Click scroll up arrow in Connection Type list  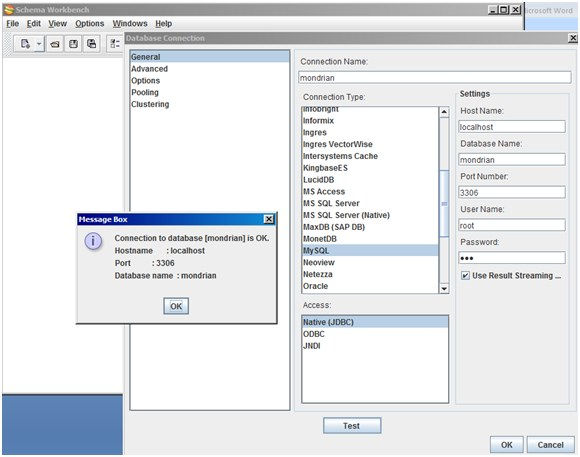[x=444, y=112]
